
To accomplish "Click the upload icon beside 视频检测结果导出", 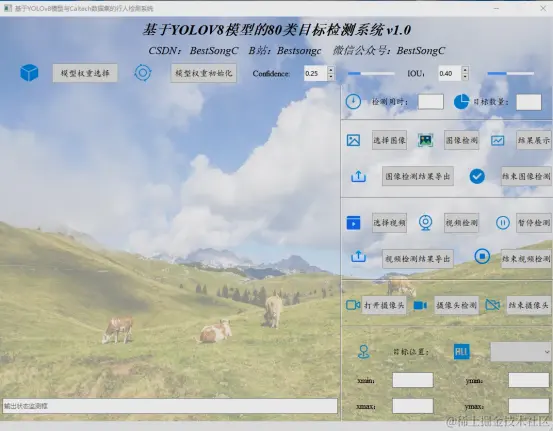I will [x=358, y=256].
